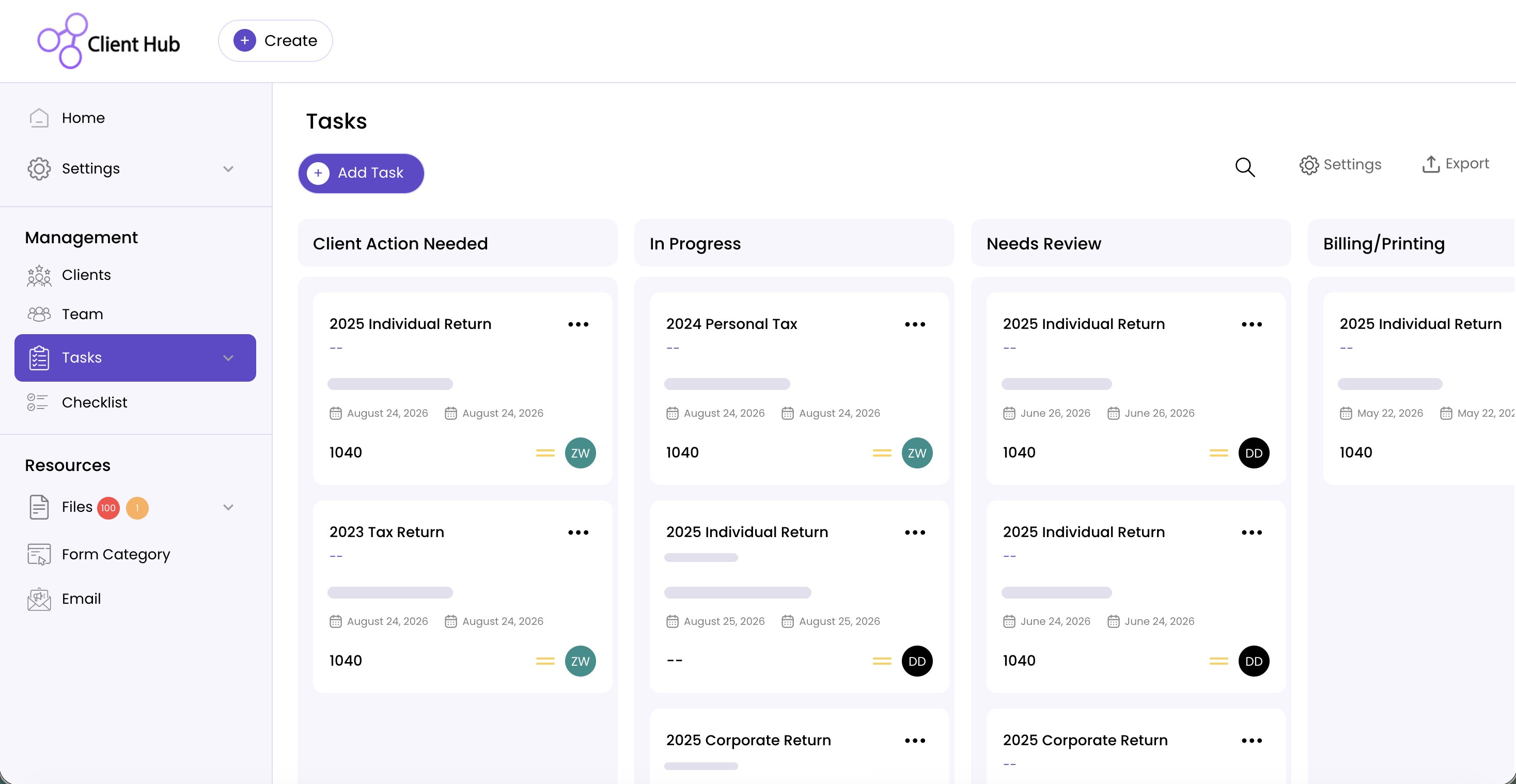Open options for In Progress 2025 Corporate Return
Screen dimensions: 1516x784
tap(915, 741)
